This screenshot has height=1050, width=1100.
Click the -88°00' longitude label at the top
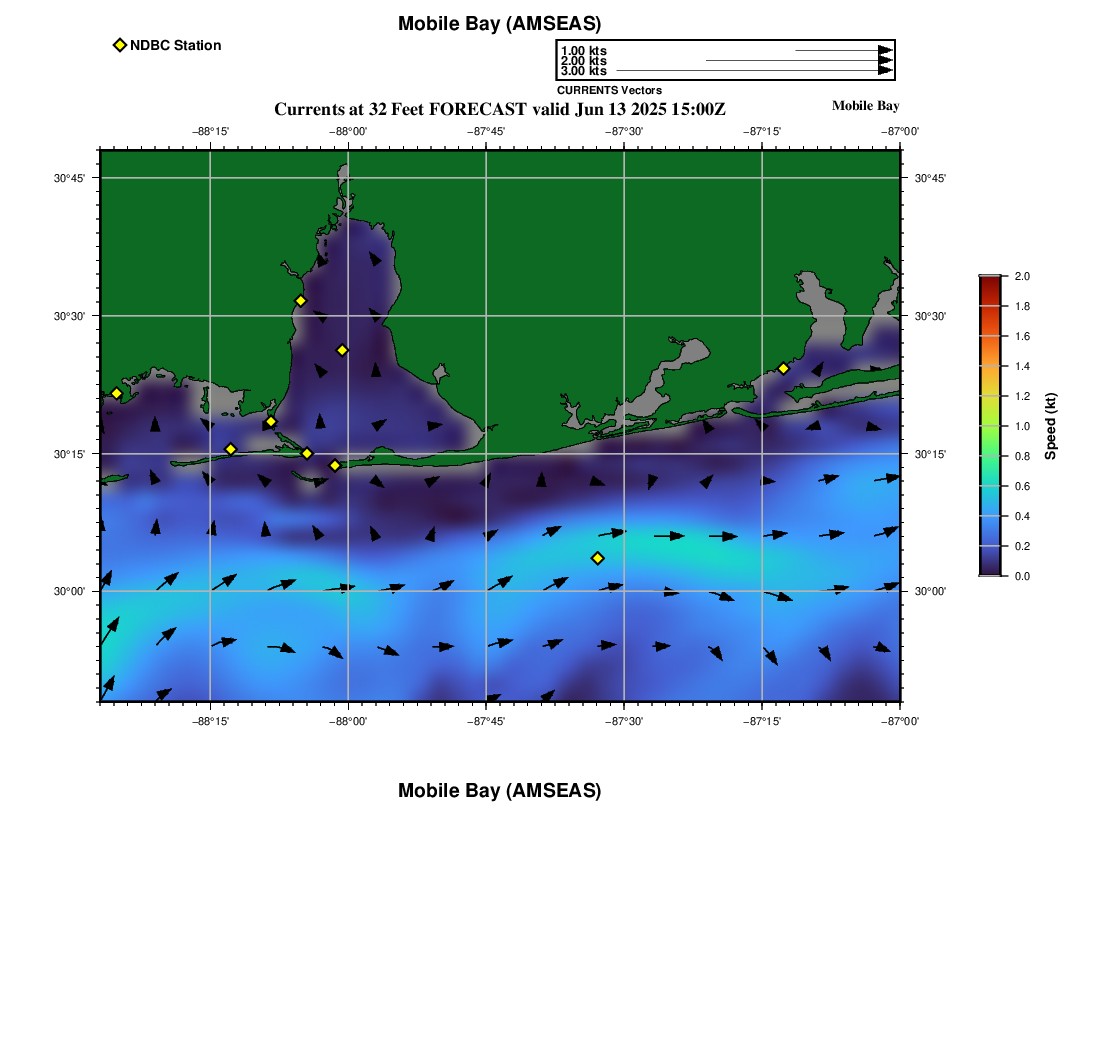(348, 131)
